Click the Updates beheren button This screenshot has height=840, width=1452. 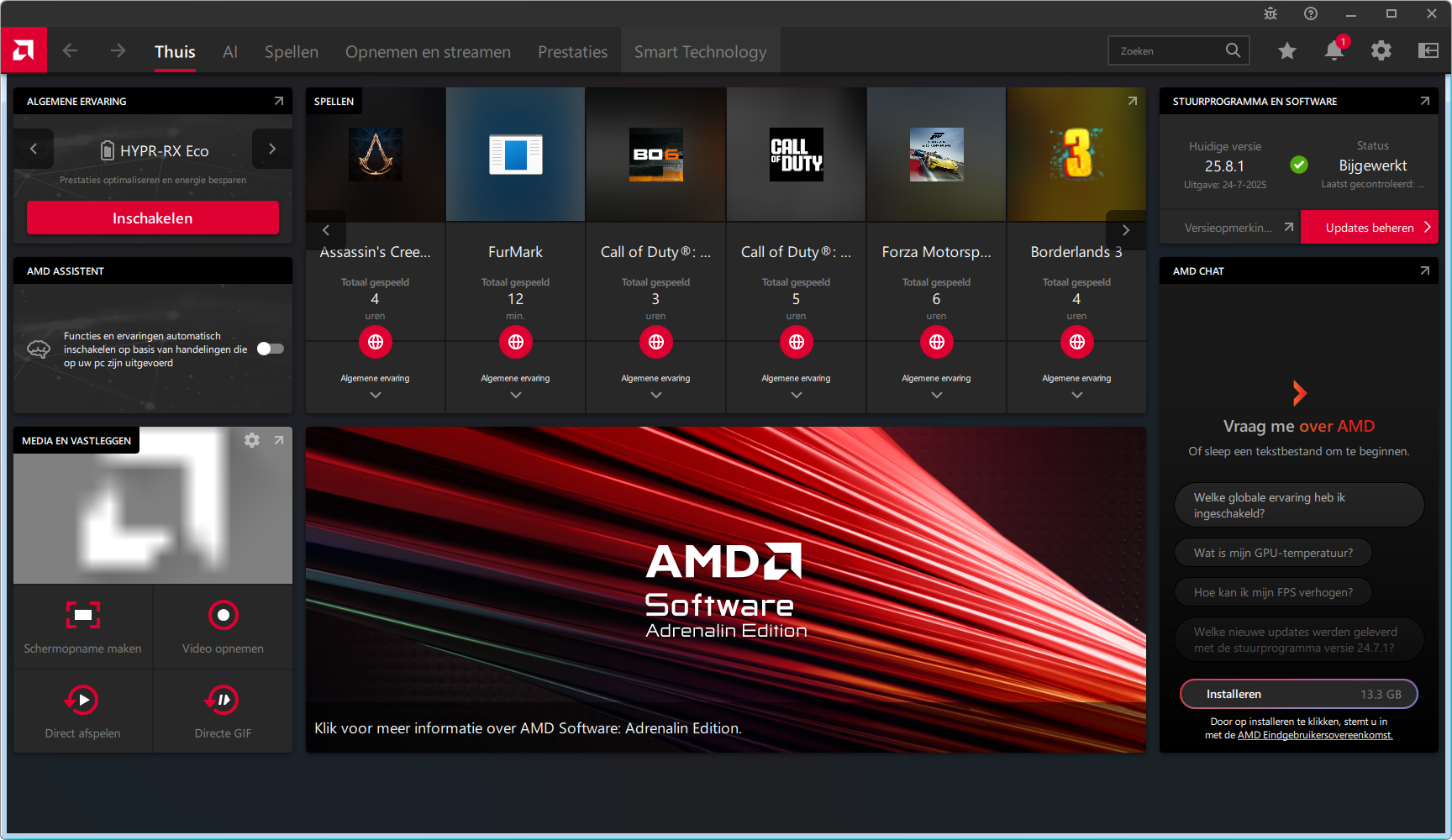(1369, 228)
